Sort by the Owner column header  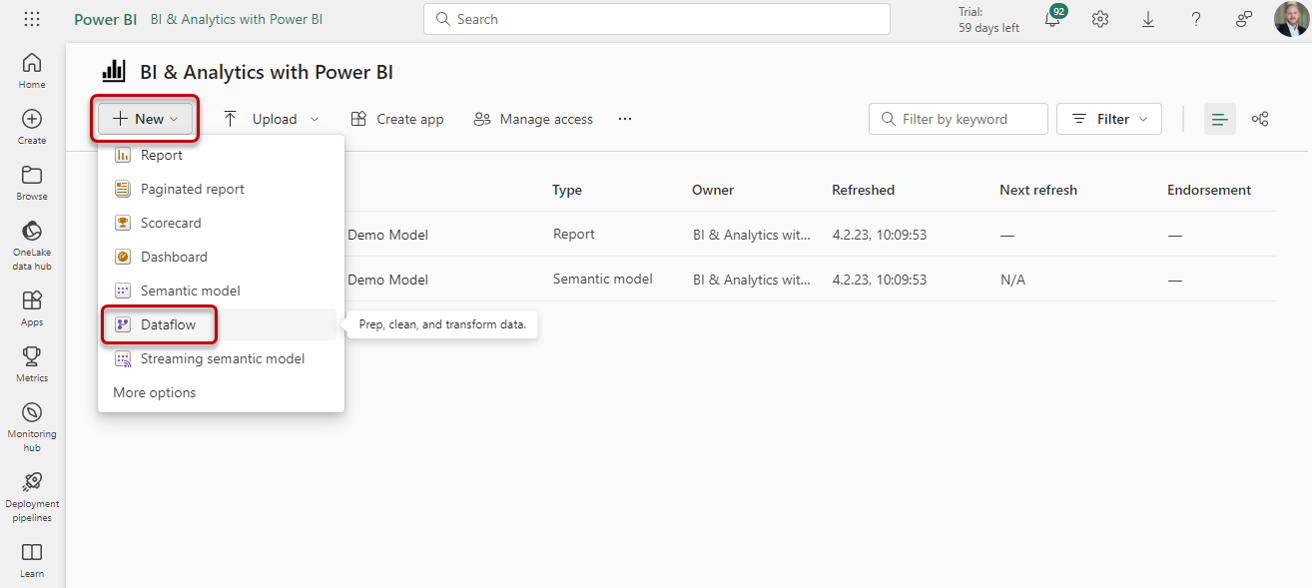(713, 190)
